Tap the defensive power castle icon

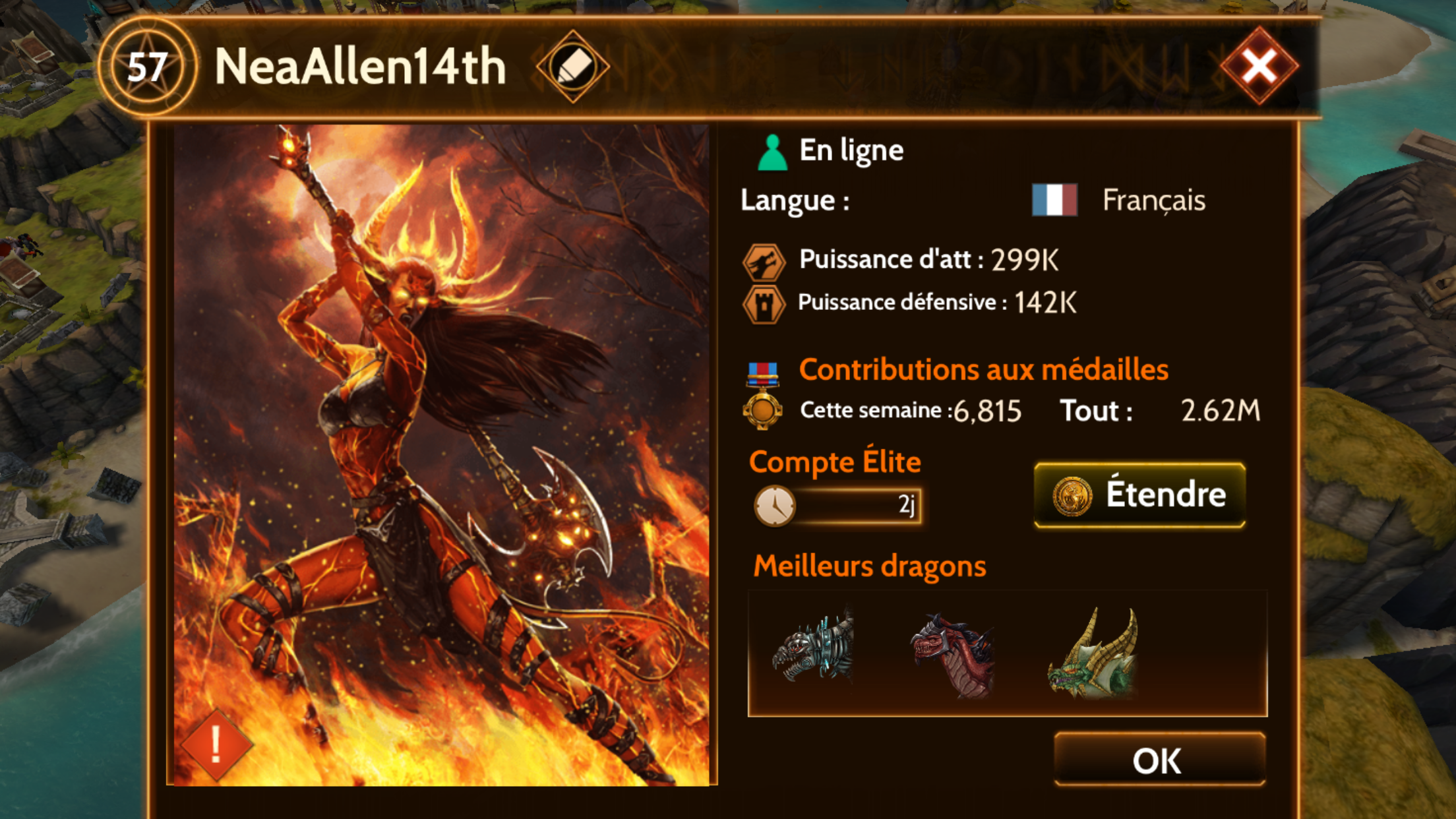click(764, 305)
